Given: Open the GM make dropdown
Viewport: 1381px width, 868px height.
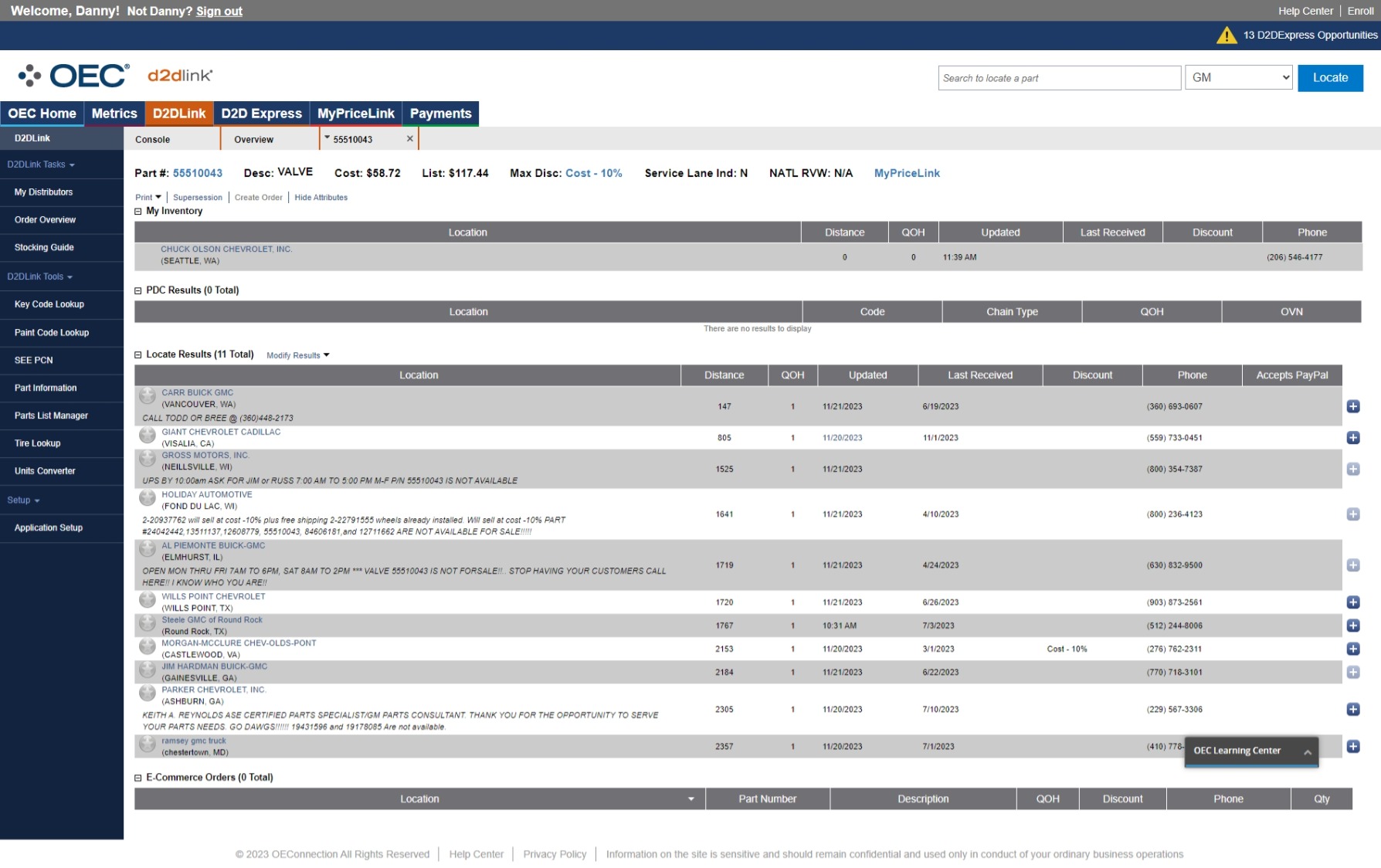Looking at the screenshot, I should [1239, 78].
